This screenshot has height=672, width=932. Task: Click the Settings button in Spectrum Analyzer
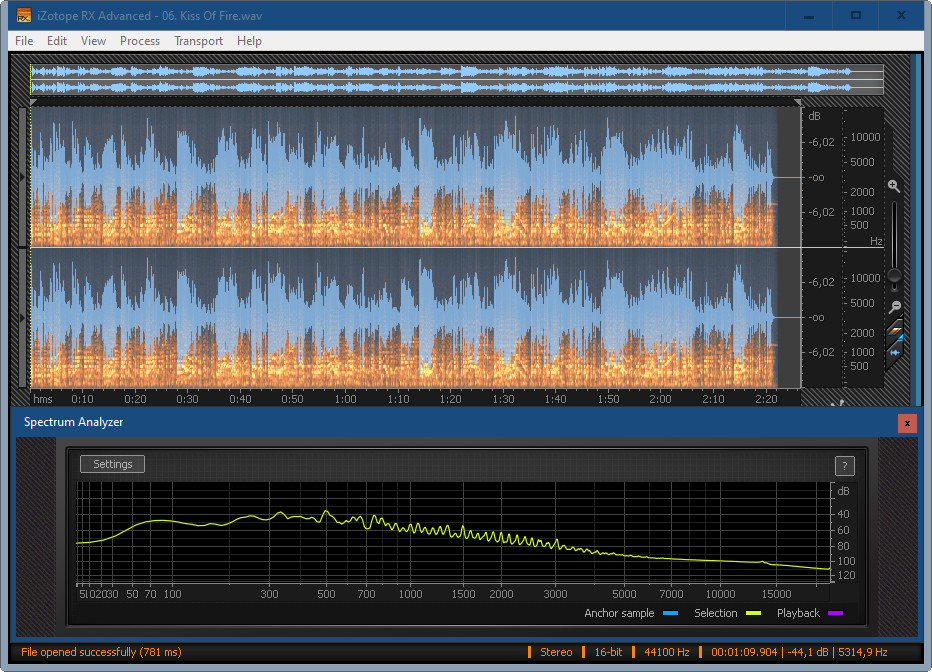pyautogui.click(x=113, y=464)
